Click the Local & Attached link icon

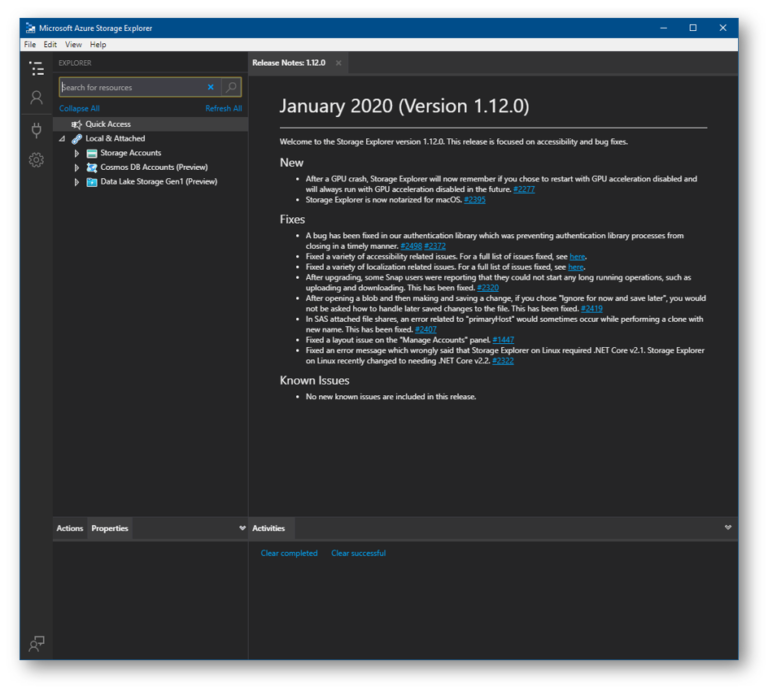point(77,139)
